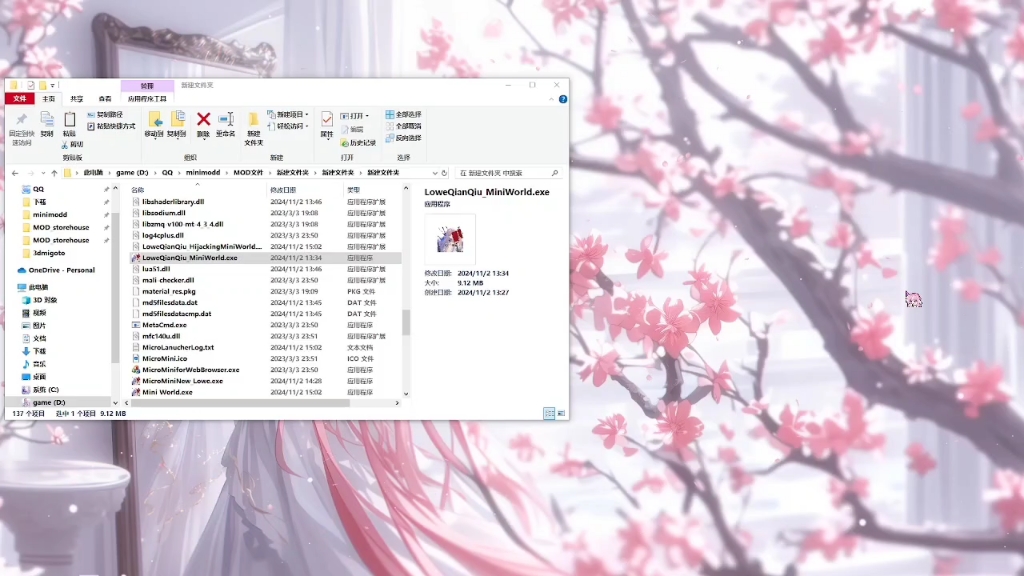Click the Properties icon in the title bar
The image size is (1024, 576).
31,86
